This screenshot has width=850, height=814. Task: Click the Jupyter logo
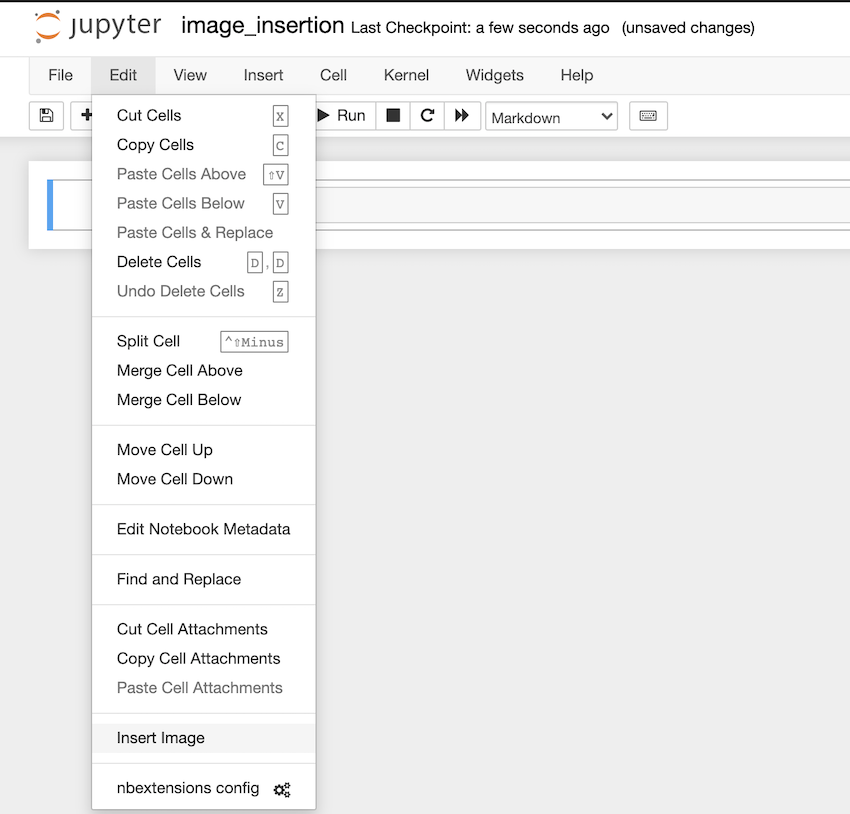[98, 25]
